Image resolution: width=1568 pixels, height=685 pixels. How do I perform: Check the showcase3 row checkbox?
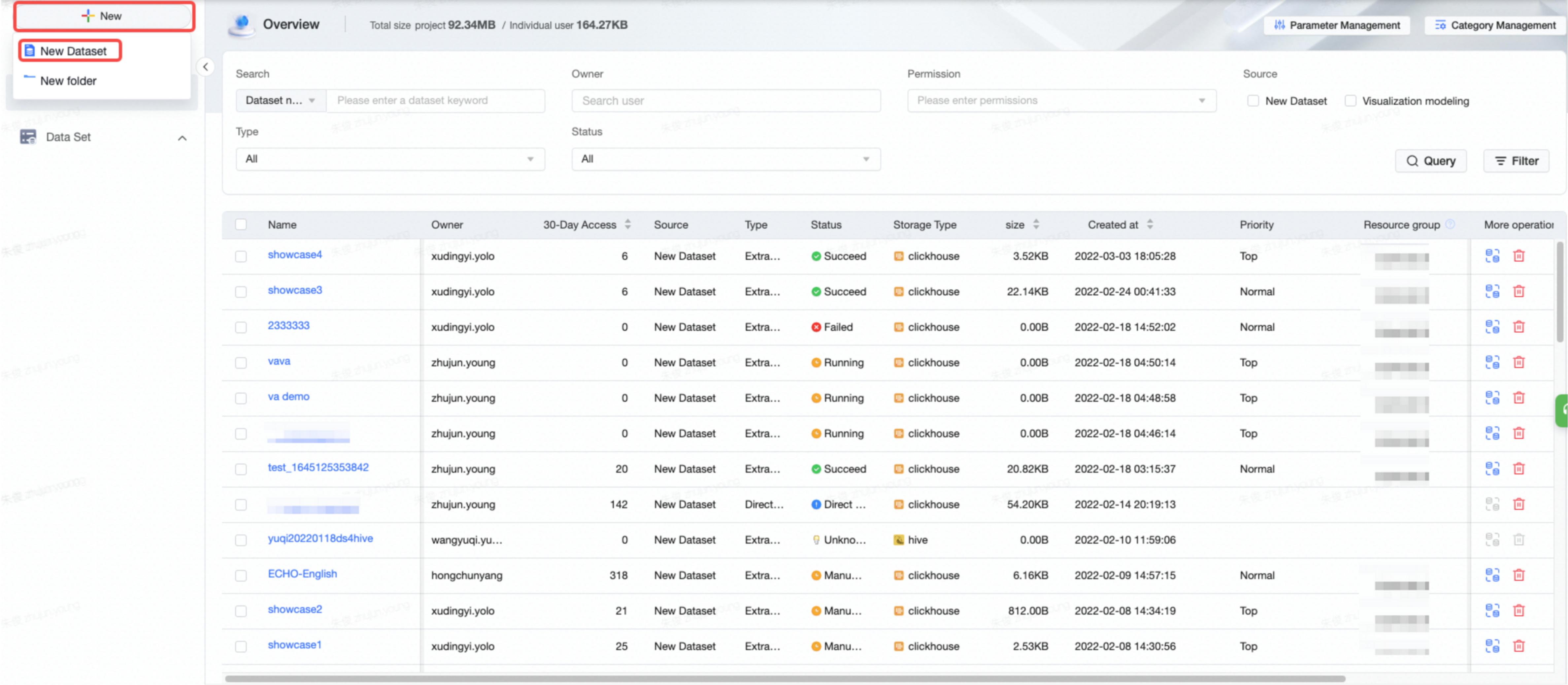coord(241,291)
